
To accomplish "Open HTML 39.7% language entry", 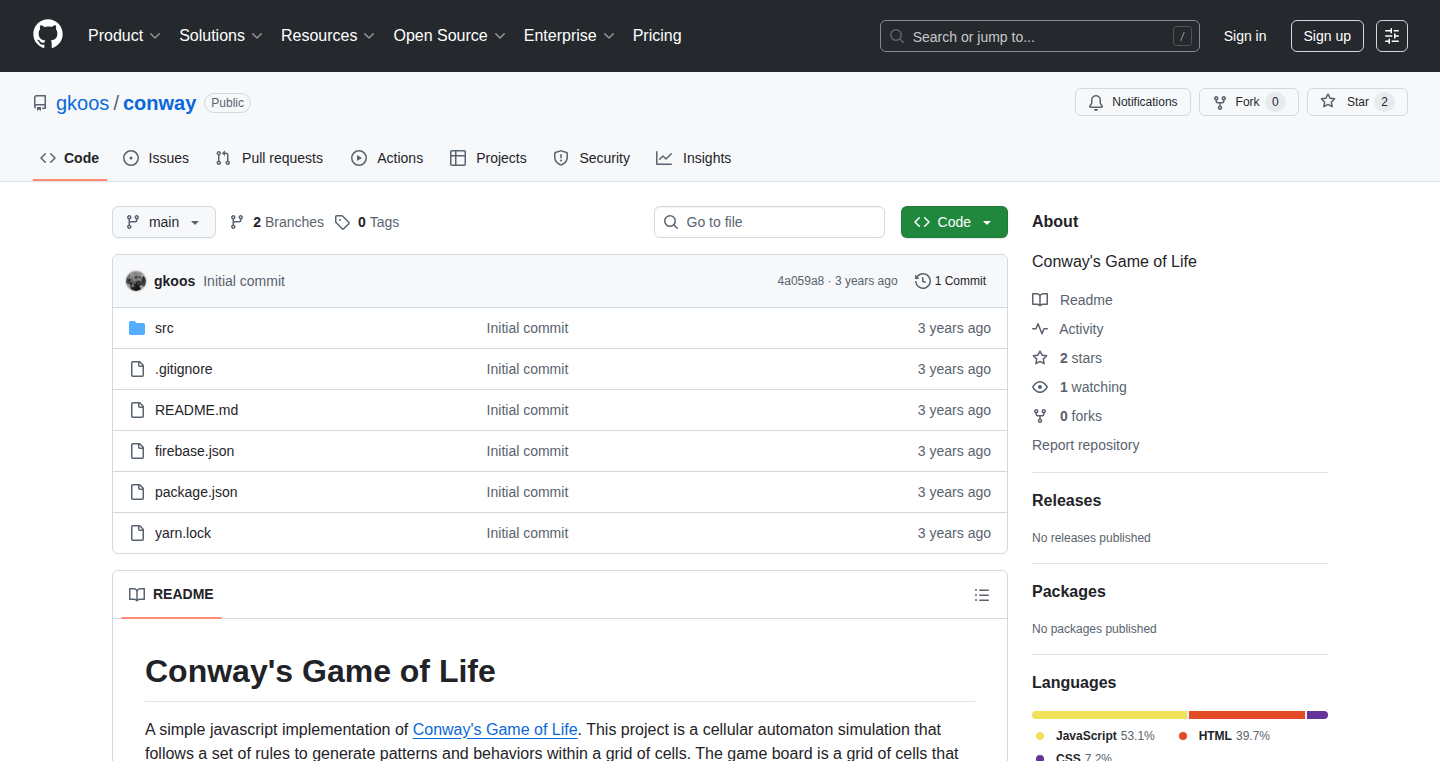I will pos(1224,735).
